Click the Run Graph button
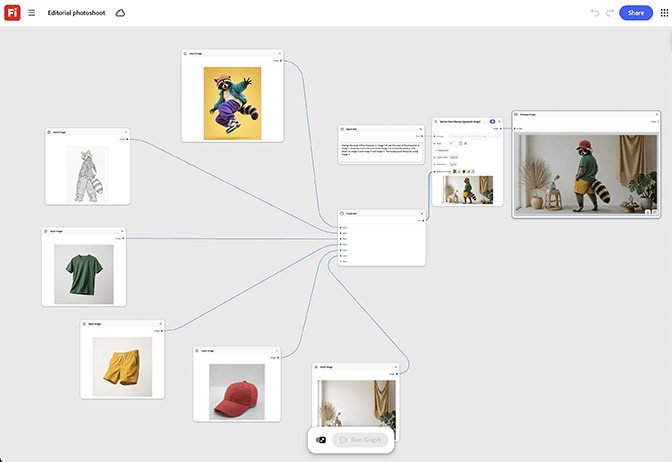Image resolution: width=672 pixels, height=462 pixels. (x=360, y=440)
